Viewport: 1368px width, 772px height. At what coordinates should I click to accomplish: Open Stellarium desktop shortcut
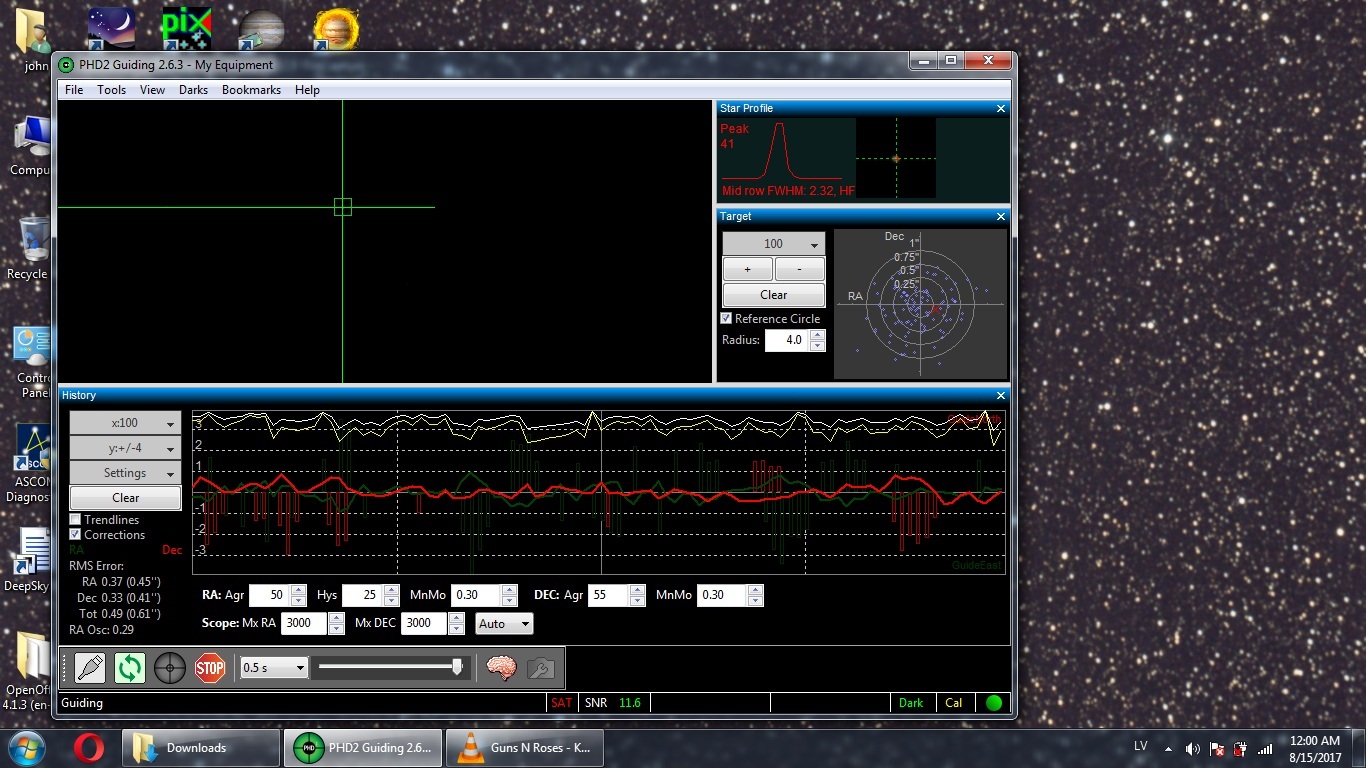pyautogui.click(x=109, y=27)
